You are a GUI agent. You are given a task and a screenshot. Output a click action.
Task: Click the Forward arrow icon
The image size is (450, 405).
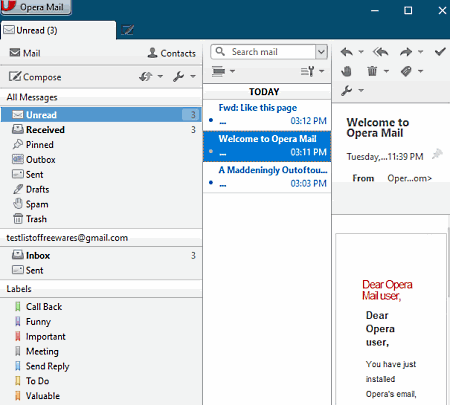click(x=406, y=52)
